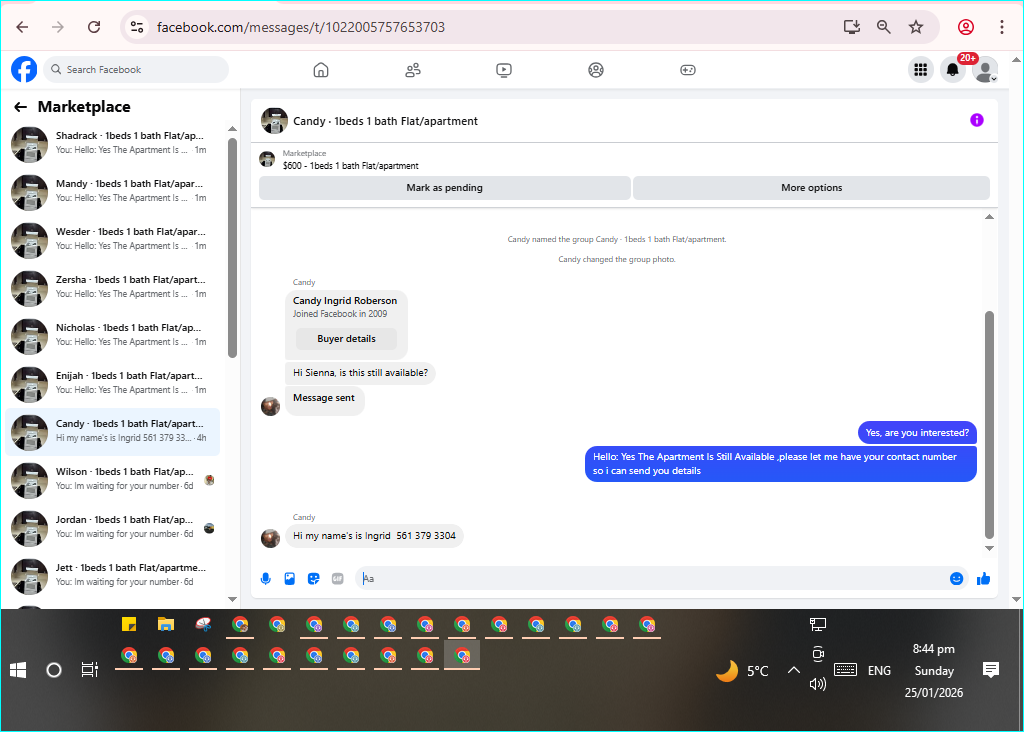Screen dimensions: 1024x732
Task: Click the address bar URL
Action: pyautogui.click(x=301, y=27)
